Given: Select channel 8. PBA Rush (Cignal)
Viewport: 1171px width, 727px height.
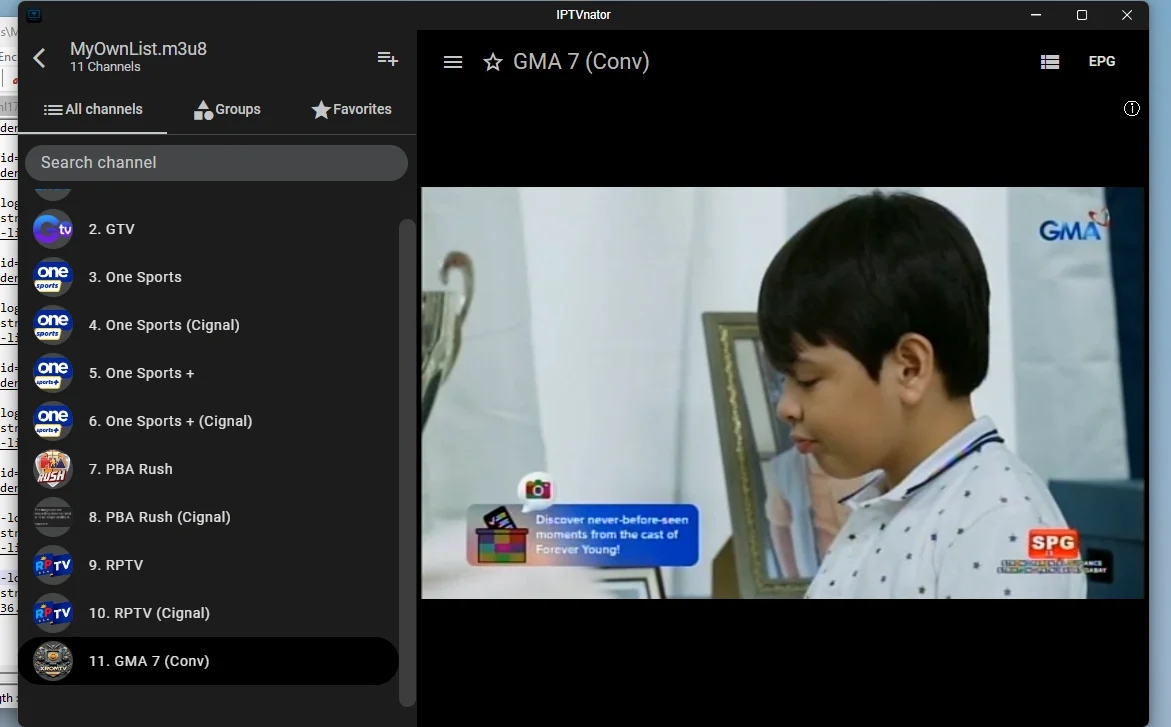Looking at the screenshot, I should tap(209, 517).
